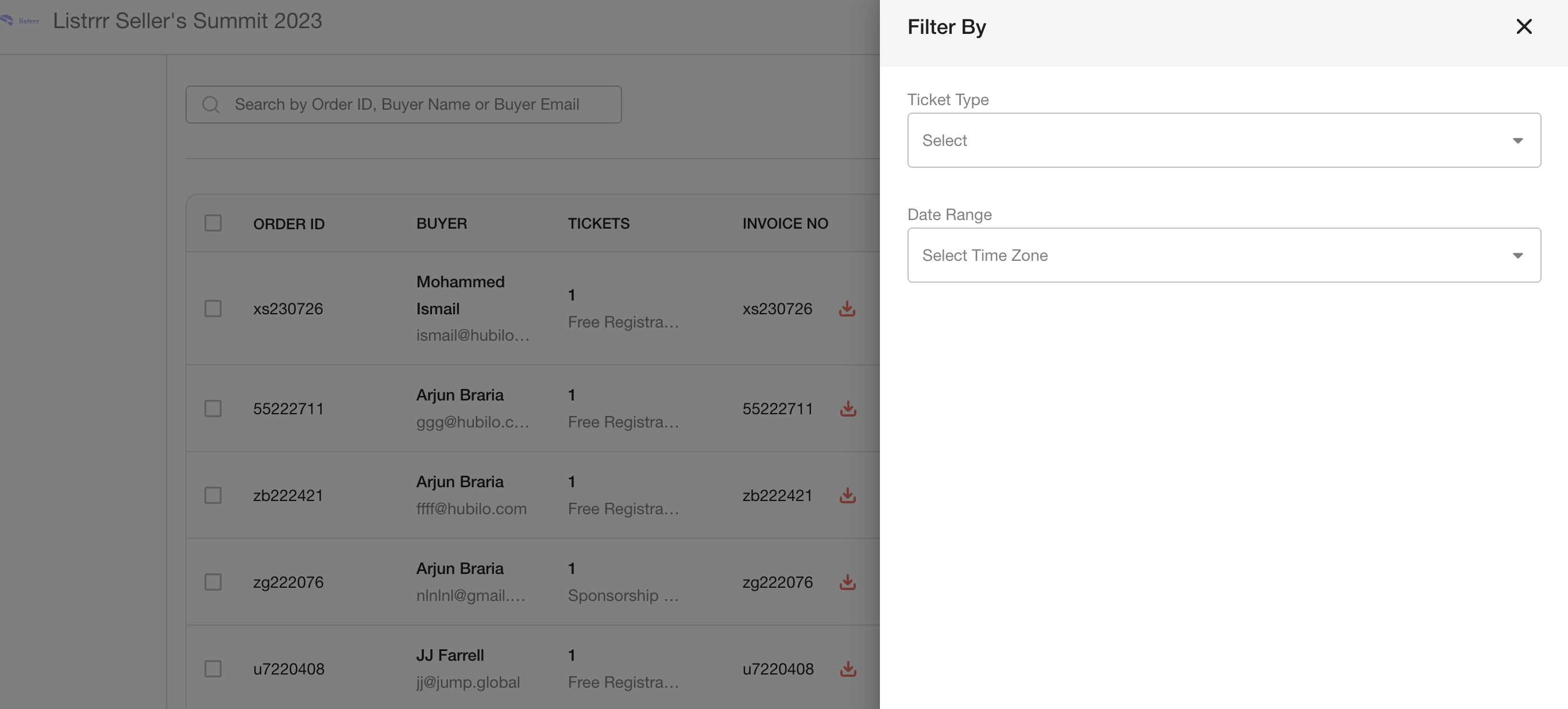This screenshot has height=709, width=1568.
Task: Click invoice number 55222711
Action: coord(778,409)
